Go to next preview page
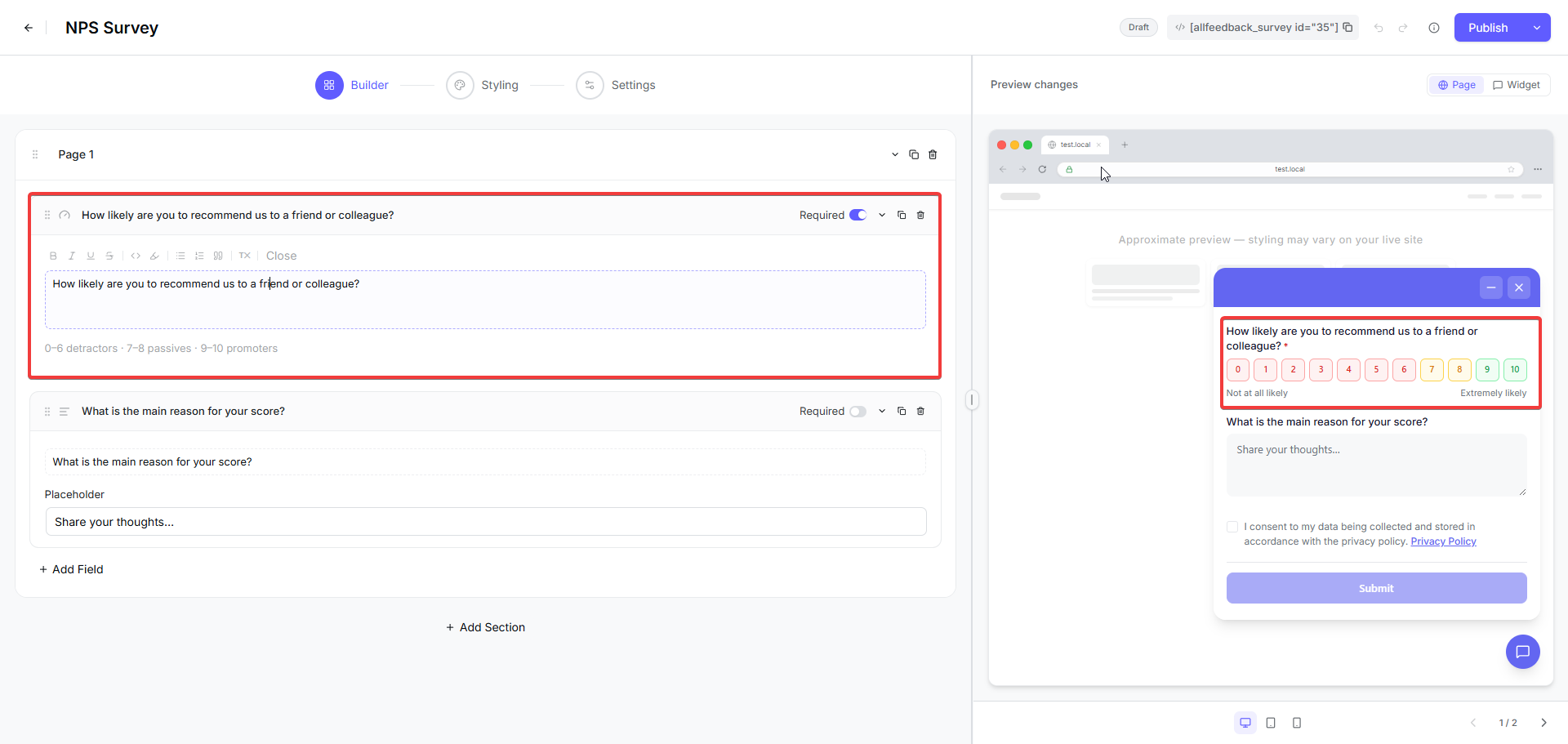 (1543, 723)
